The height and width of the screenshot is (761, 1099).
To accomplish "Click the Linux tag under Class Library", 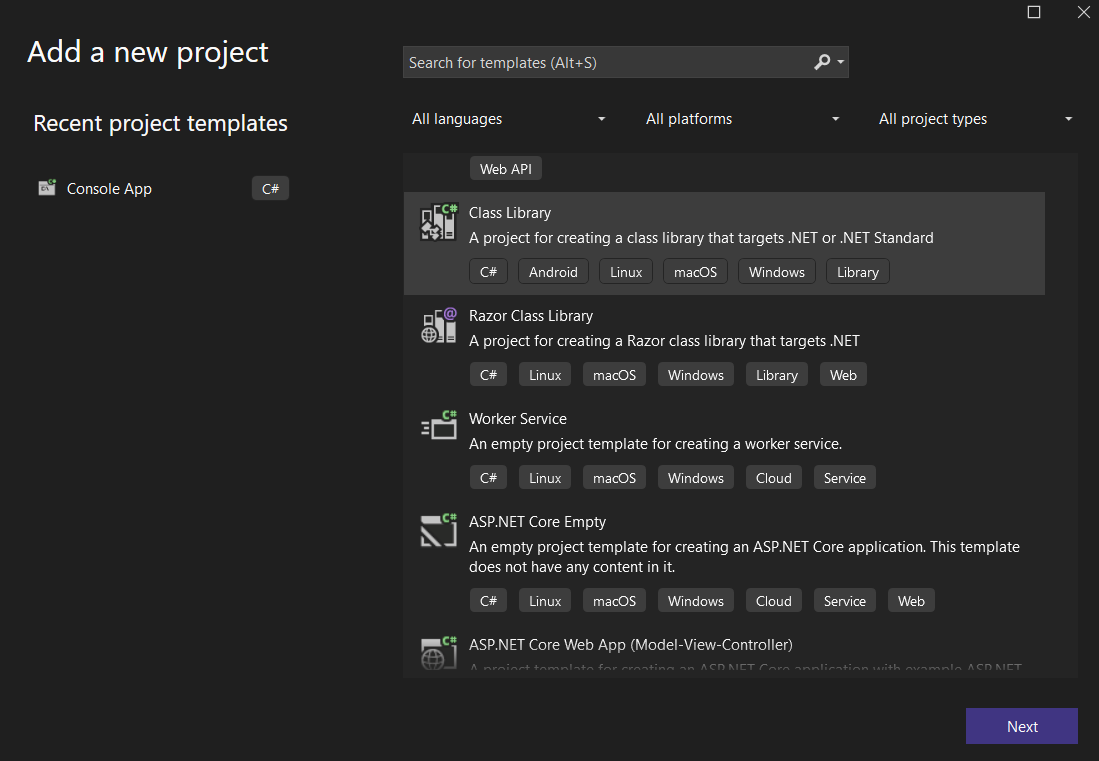I will (626, 272).
